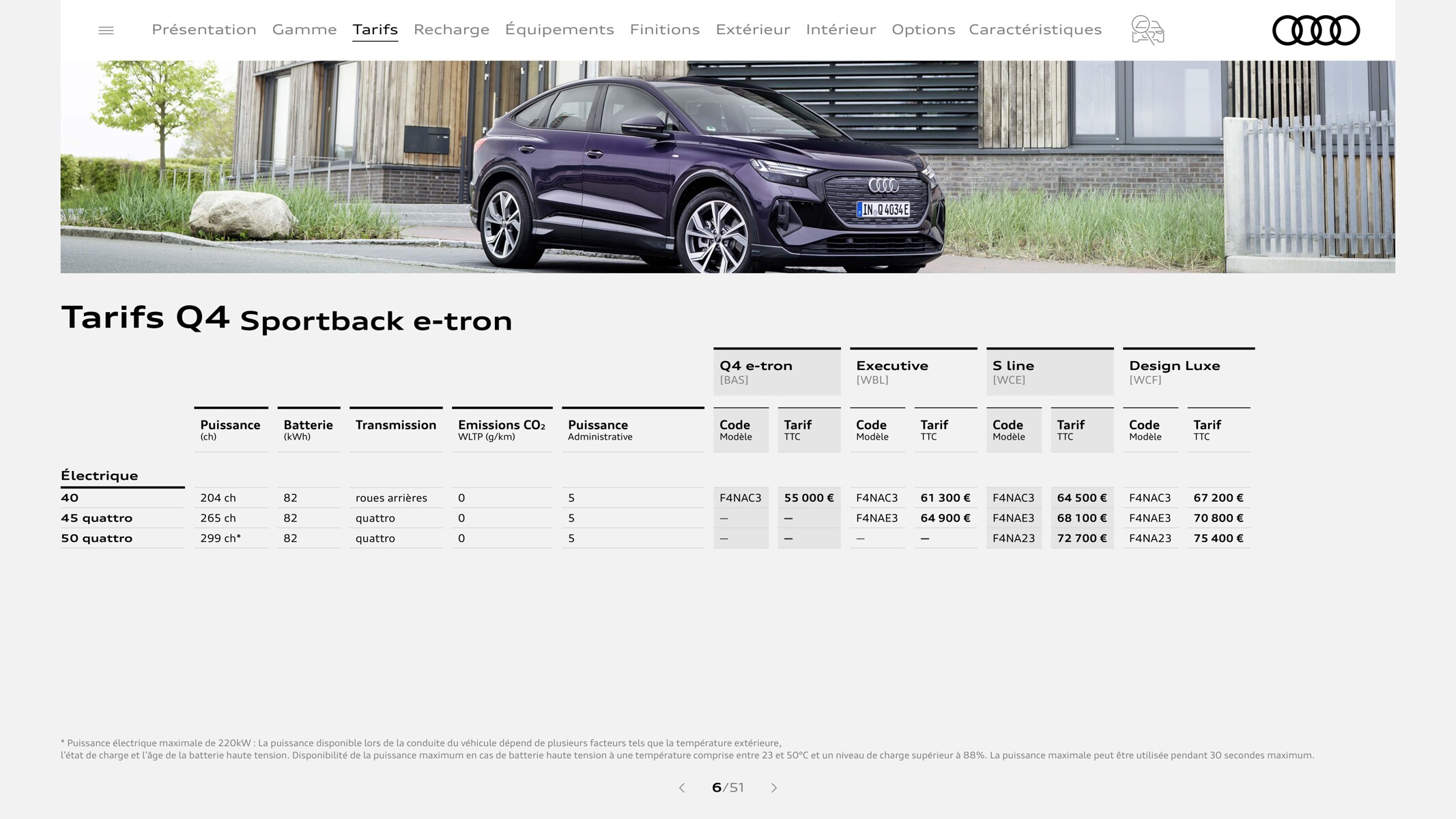Click the 75 400 € price

pos(1218,538)
